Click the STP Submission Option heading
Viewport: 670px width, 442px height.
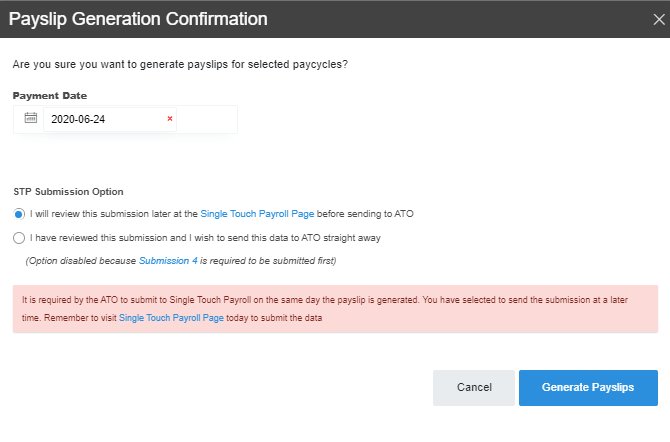(68, 191)
